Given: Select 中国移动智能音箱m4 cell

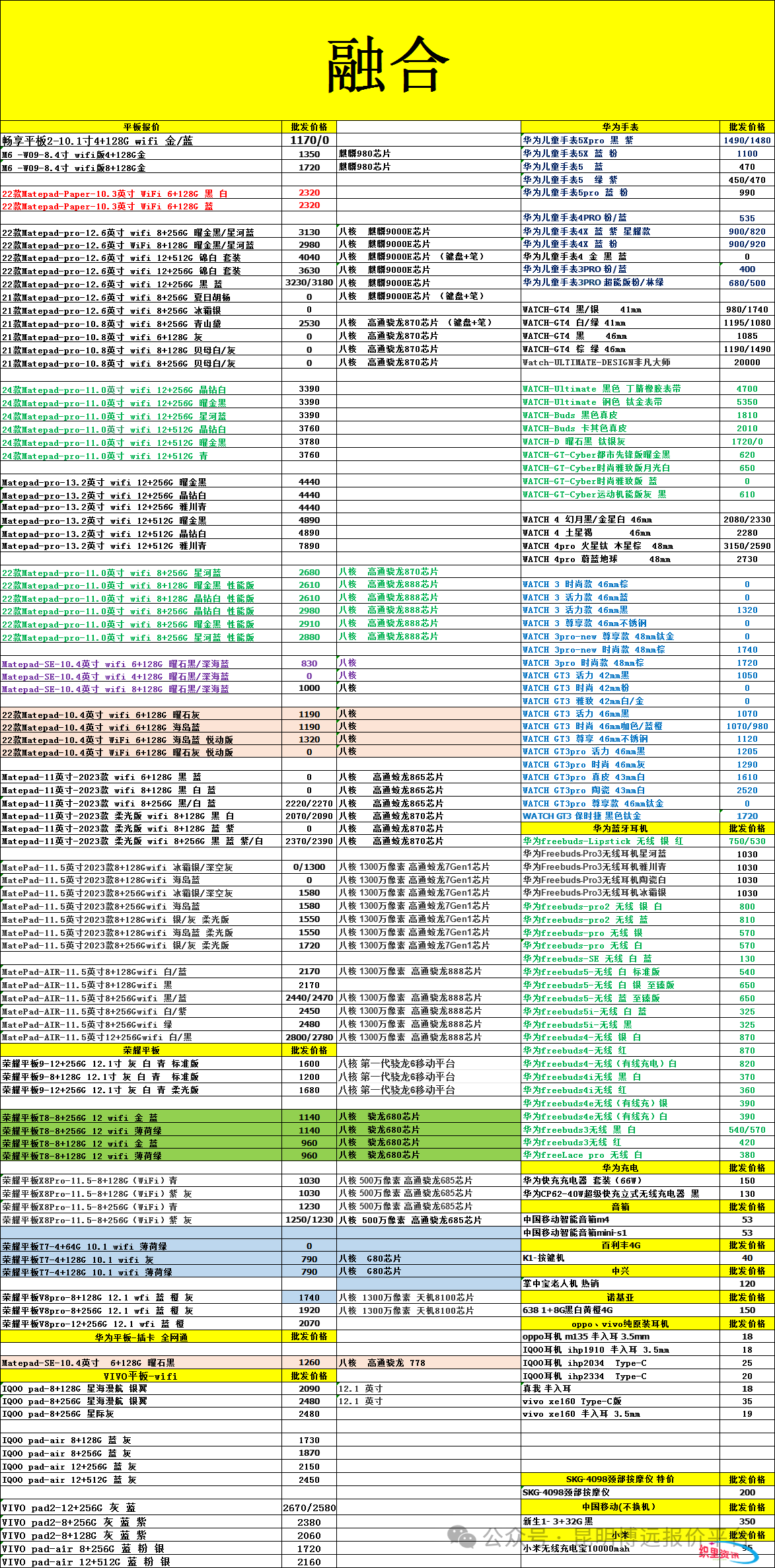Looking at the screenshot, I should [620, 1219].
